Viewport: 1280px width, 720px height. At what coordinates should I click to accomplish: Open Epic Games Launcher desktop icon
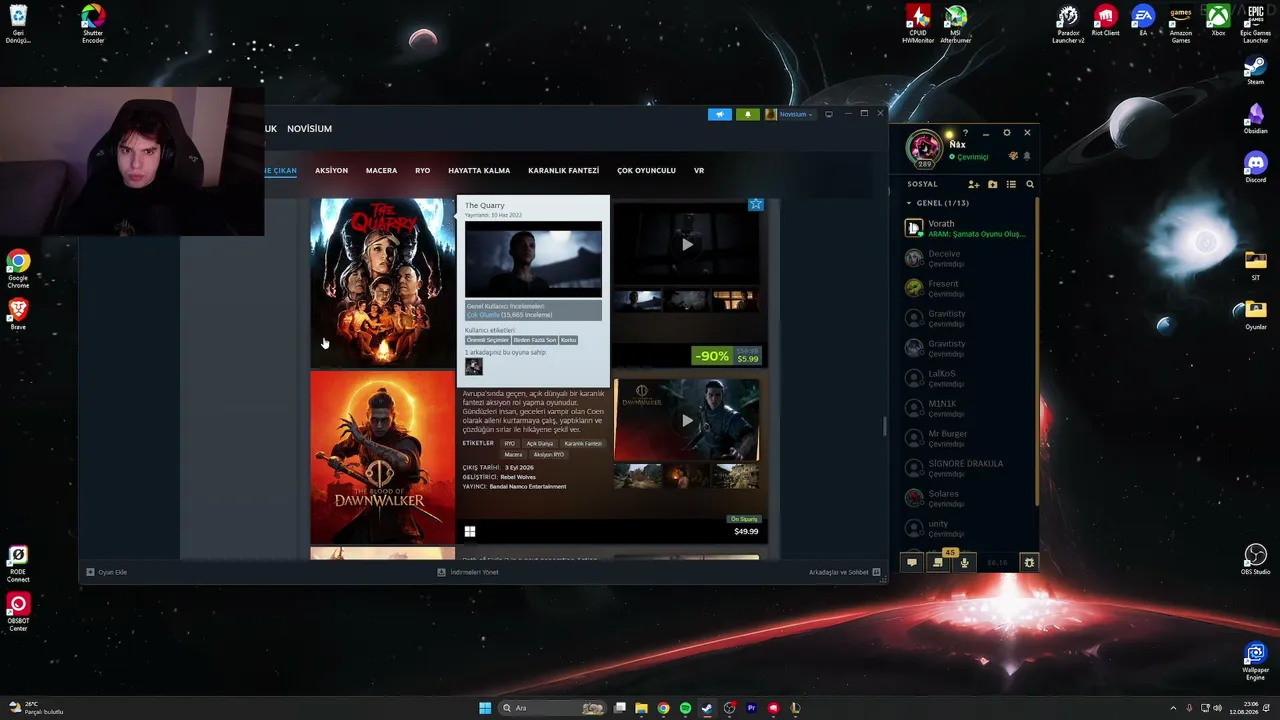[1255, 24]
